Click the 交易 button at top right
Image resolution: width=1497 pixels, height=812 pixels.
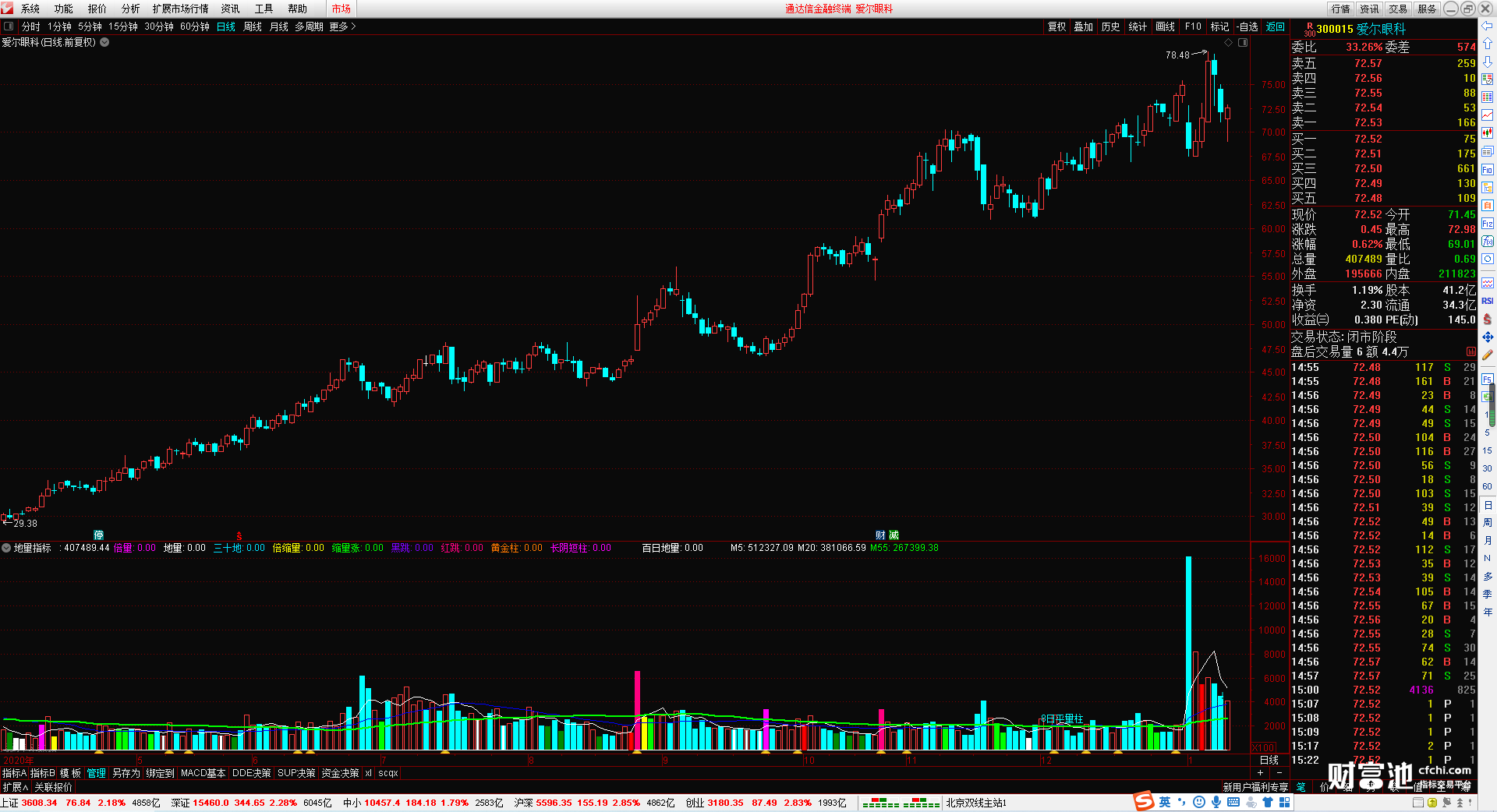pyautogui.click(x=1398, y=9)
